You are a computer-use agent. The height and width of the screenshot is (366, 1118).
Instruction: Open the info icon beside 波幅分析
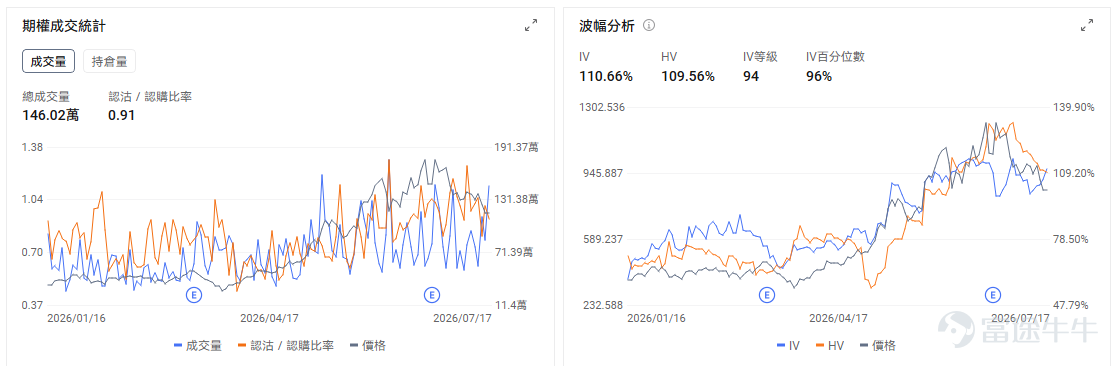coord(649,26)
